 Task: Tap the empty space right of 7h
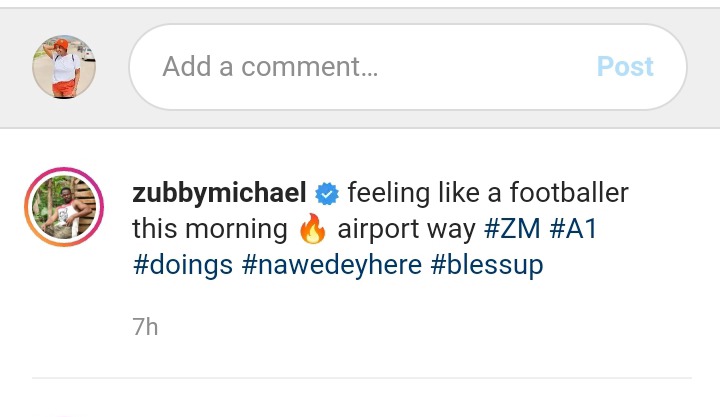tap(413, 327)
